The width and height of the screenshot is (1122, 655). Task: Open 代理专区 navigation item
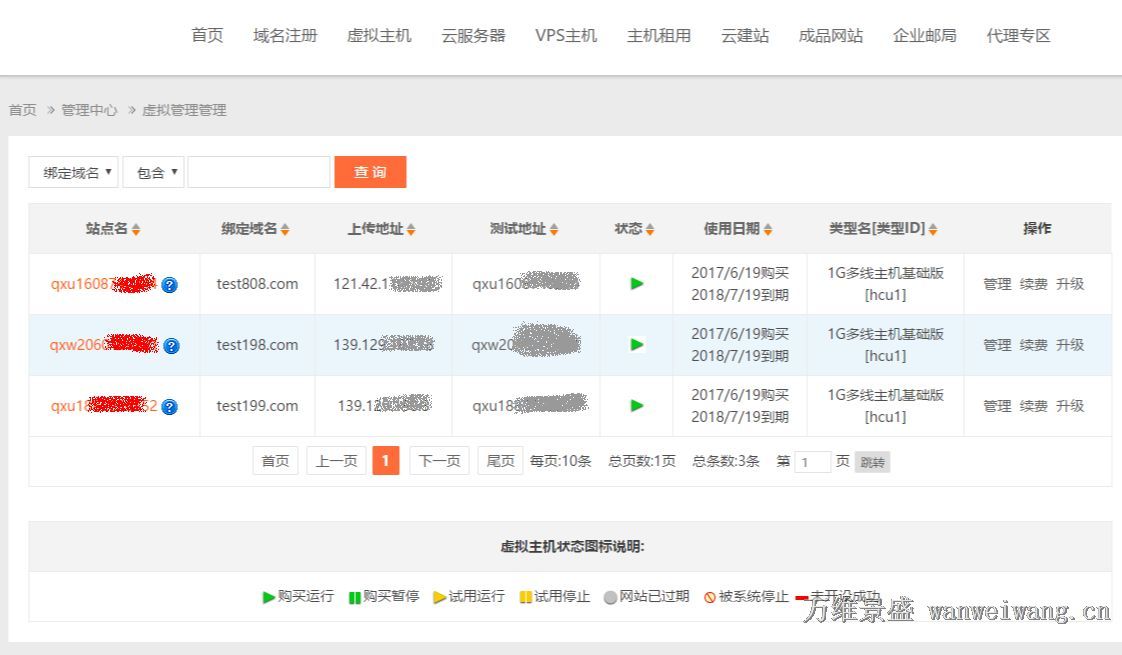click(x=1018, y=35)
